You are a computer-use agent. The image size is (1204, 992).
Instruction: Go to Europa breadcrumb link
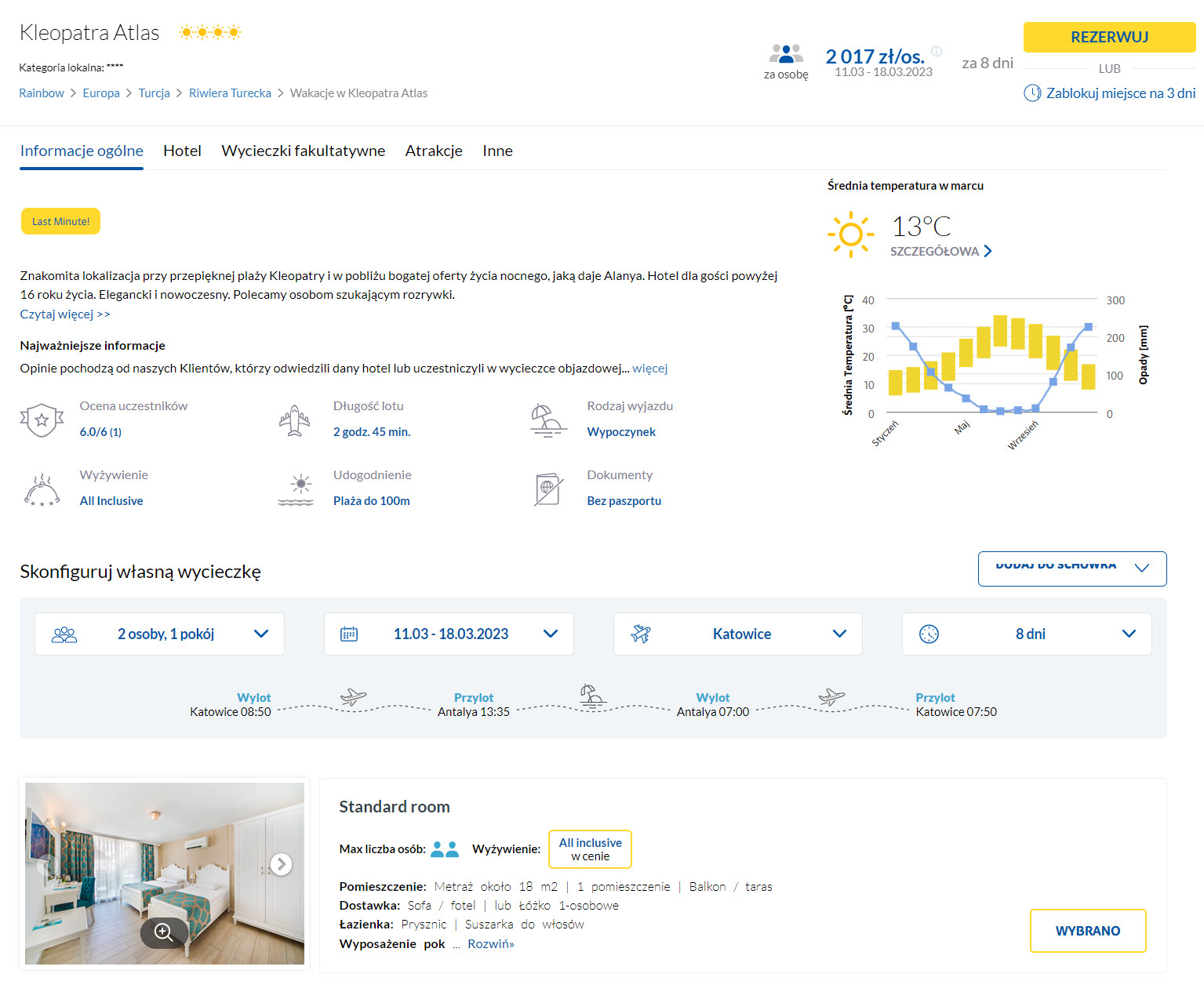pos(101,93)
